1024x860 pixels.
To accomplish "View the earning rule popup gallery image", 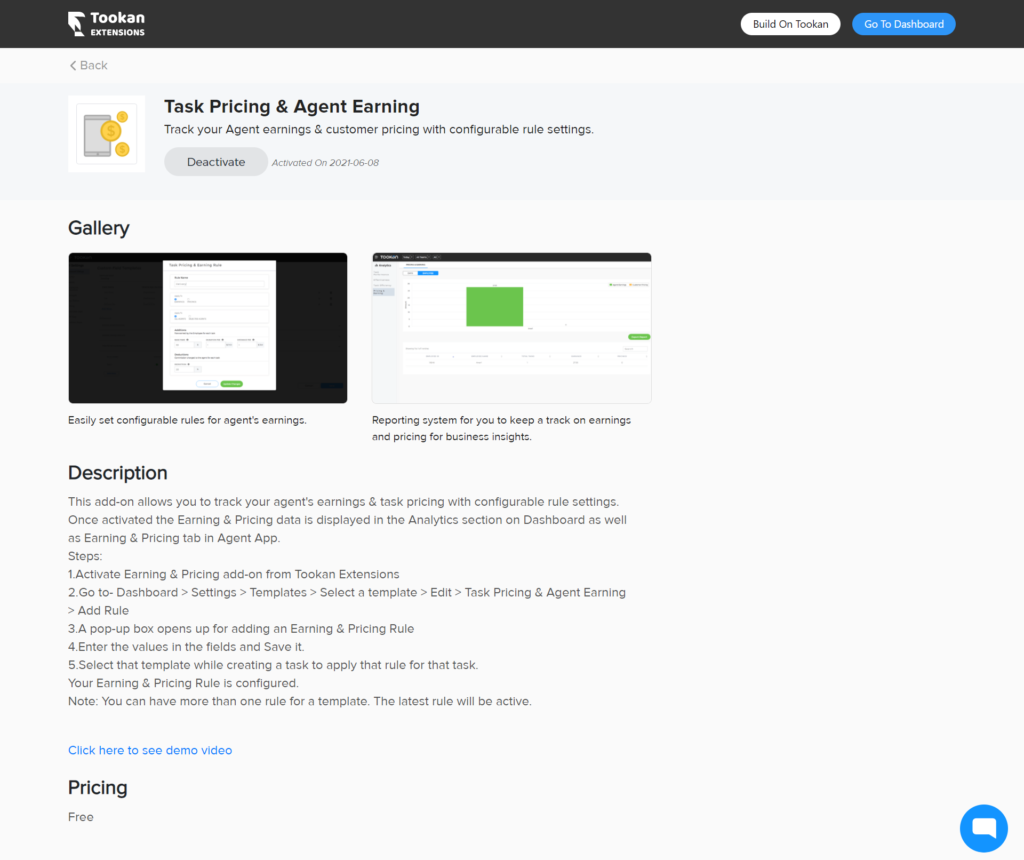I will pos(208,328).
